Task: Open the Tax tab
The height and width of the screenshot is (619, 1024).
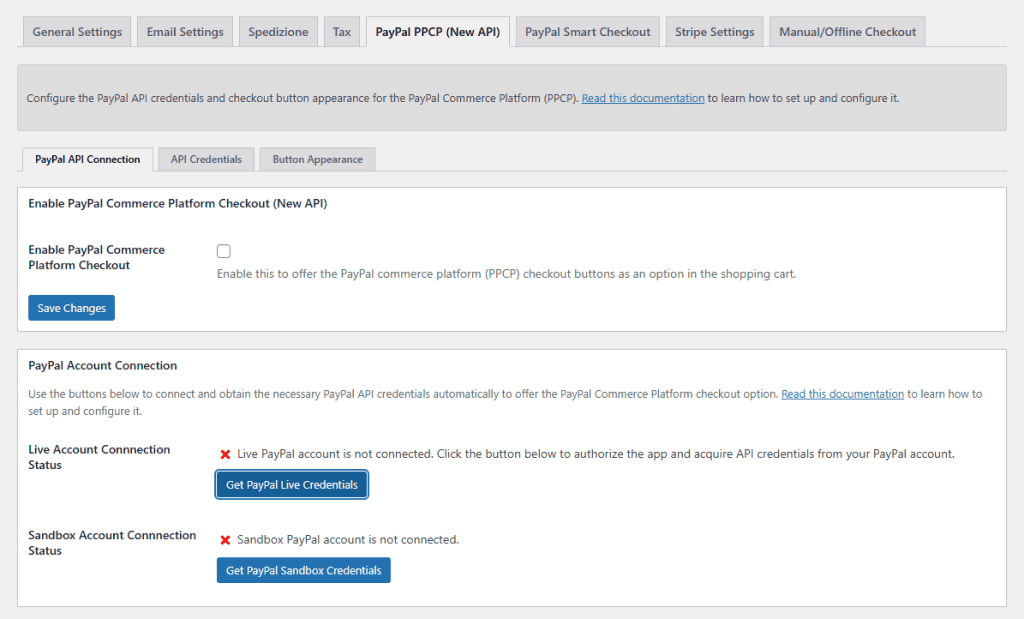Action: tap(341, 31)
